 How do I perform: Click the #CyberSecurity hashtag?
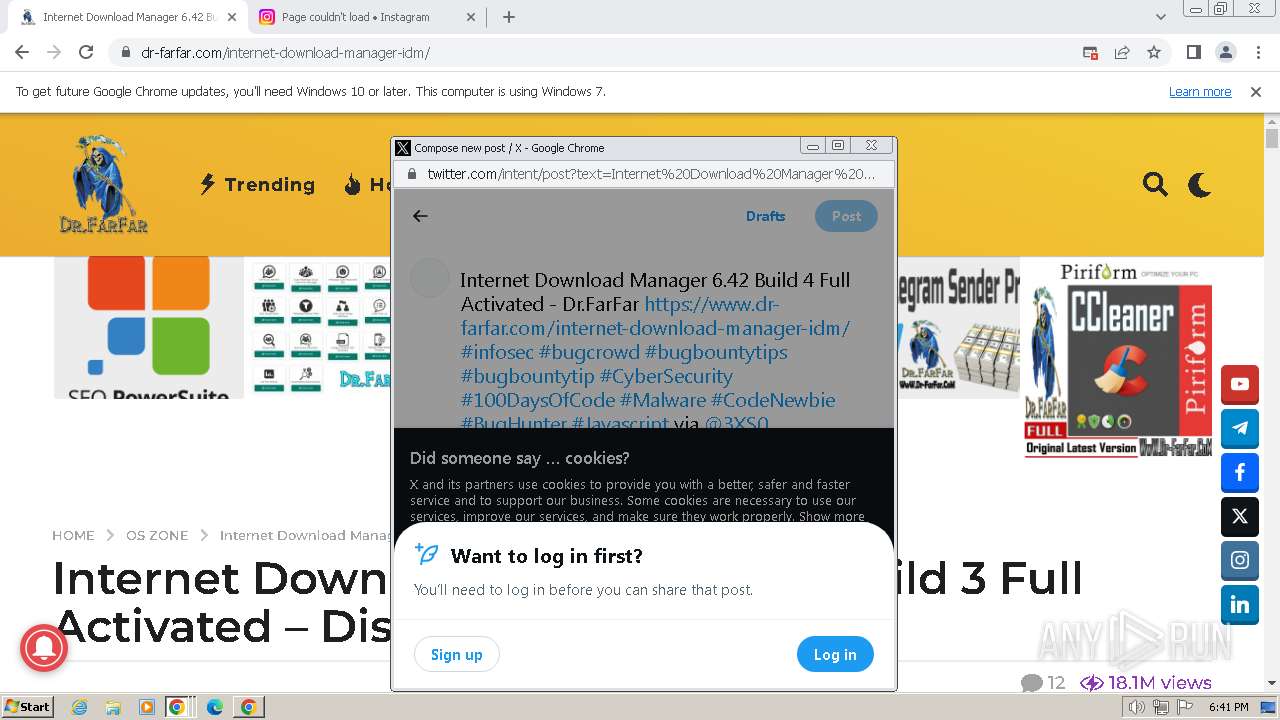pyautogui.click(x=666, y=376)
